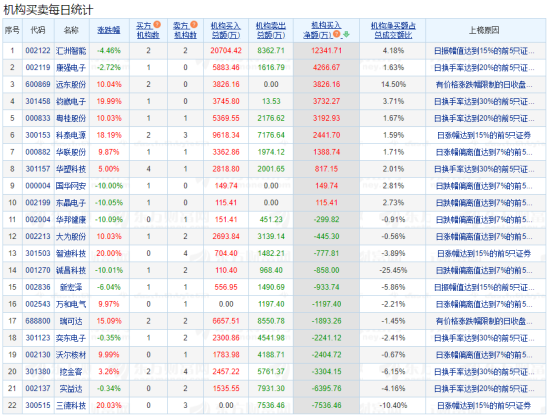Screen dimensions: 550x418
Task: Open stock code 301157 link
Action: [x=38, y=169]
